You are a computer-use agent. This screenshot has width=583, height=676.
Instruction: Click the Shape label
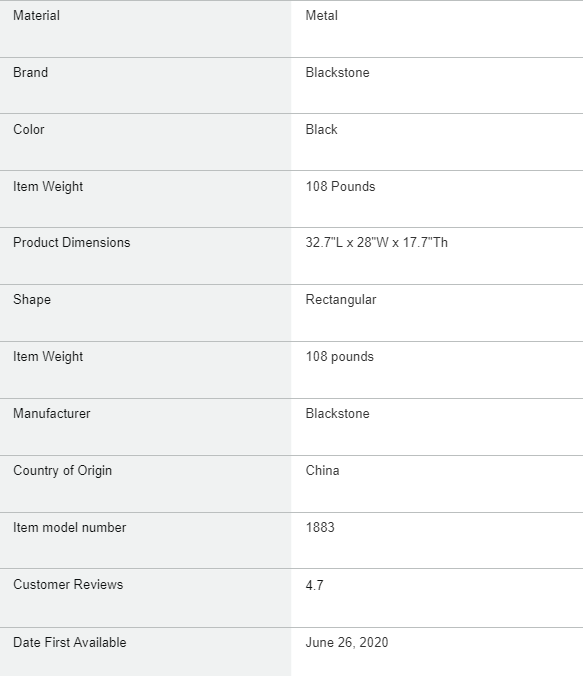tap(32, 300)
